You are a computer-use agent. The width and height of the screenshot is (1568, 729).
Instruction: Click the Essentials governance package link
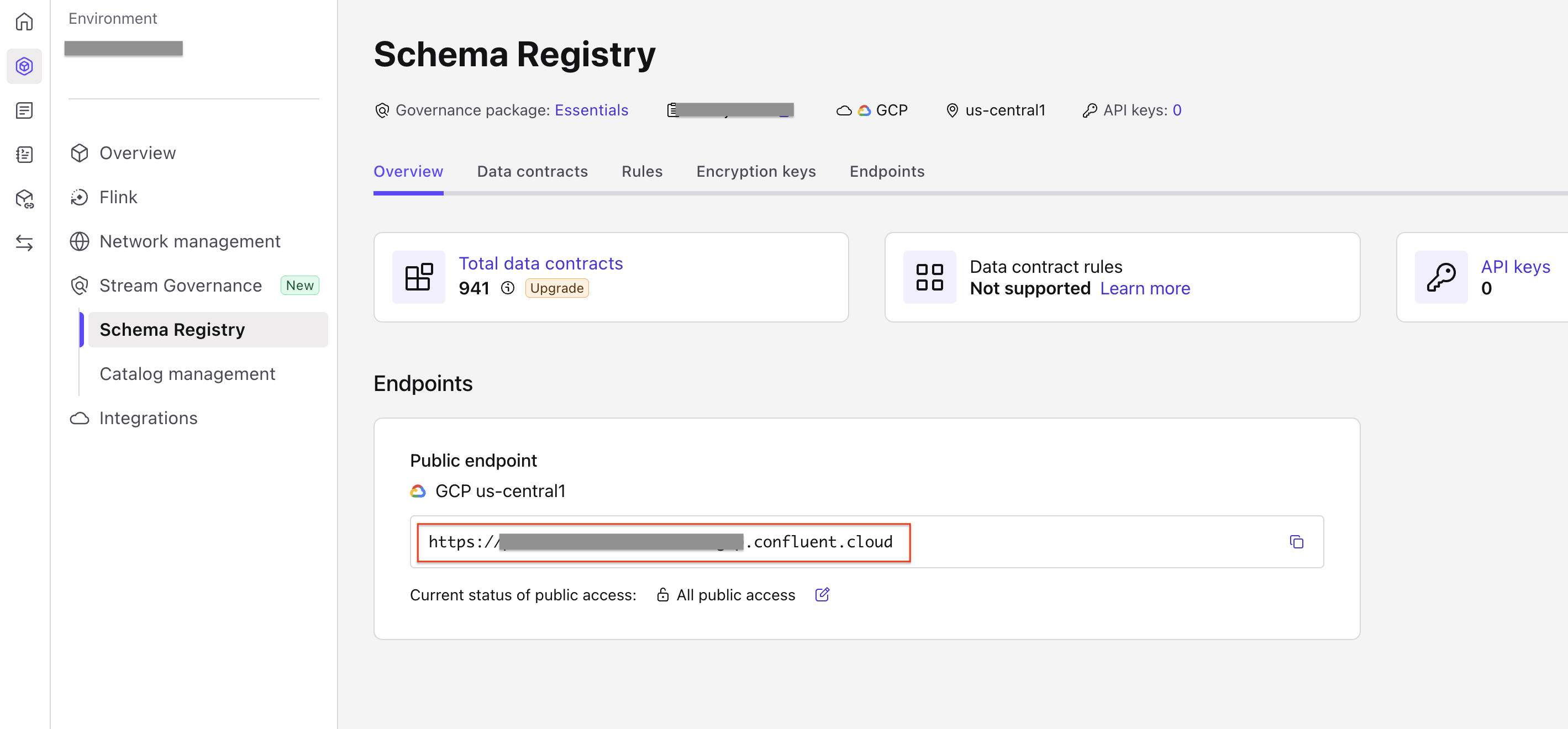click(x=592, y=110)
